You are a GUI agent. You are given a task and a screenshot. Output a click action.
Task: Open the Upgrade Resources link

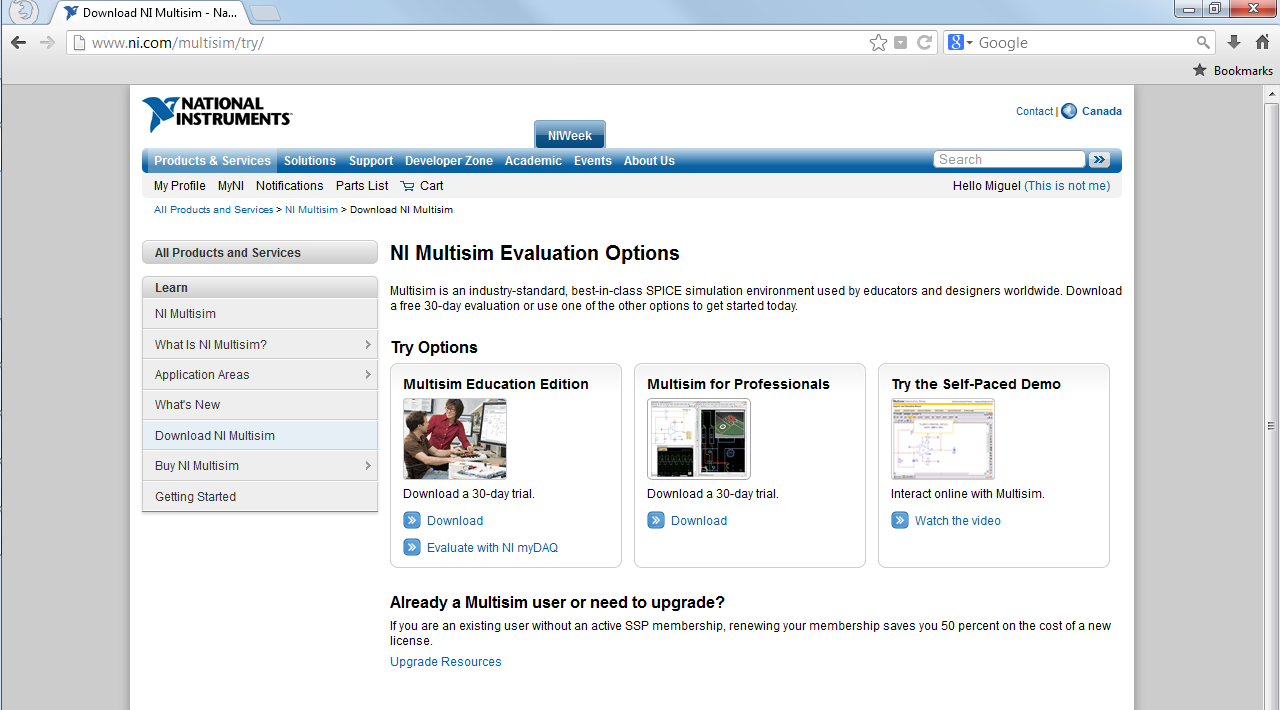pos(446,662)
